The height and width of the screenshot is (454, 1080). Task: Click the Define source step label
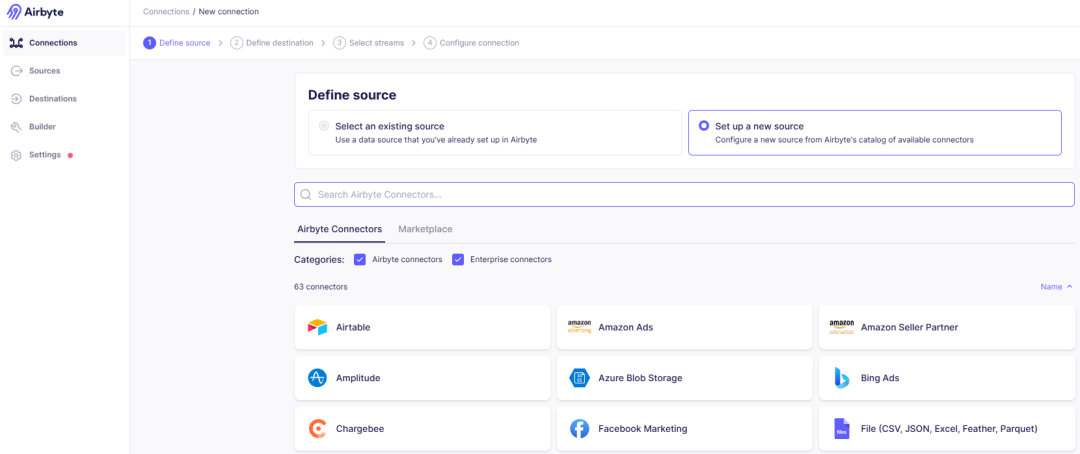[185, 43]
